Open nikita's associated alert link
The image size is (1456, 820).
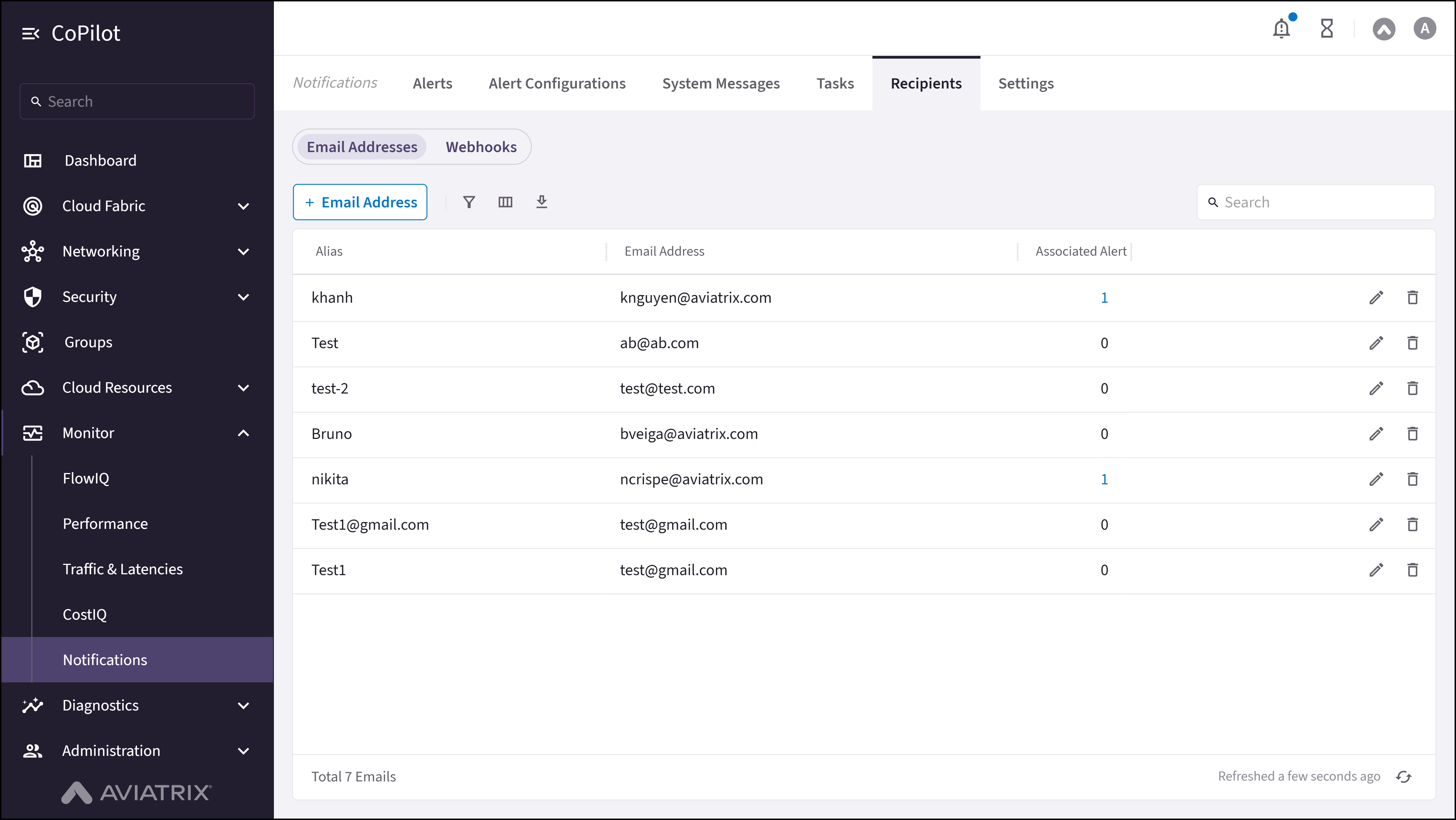pyautogui.click(x=1104, y=479)
